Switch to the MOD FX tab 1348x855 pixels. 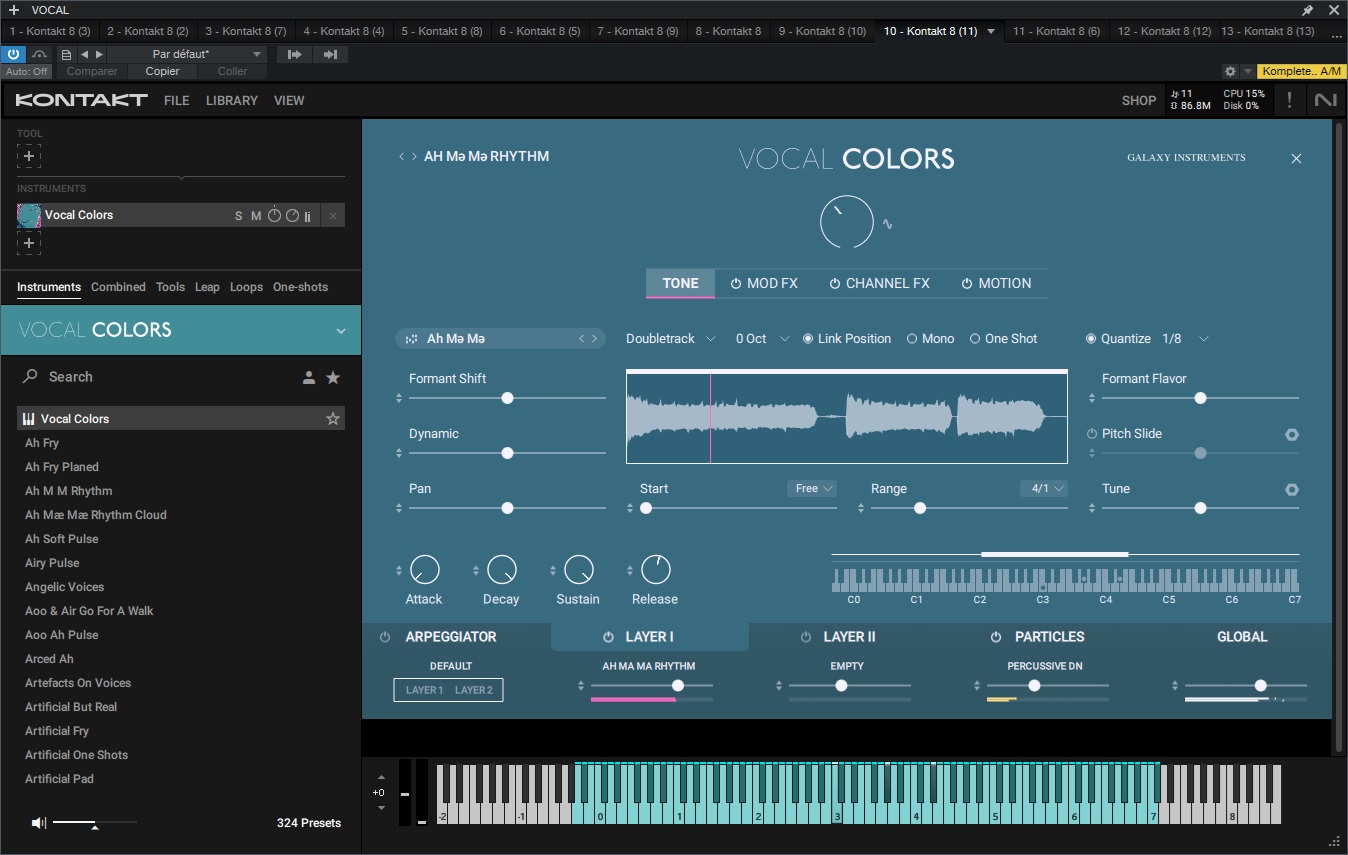[764, 283]
